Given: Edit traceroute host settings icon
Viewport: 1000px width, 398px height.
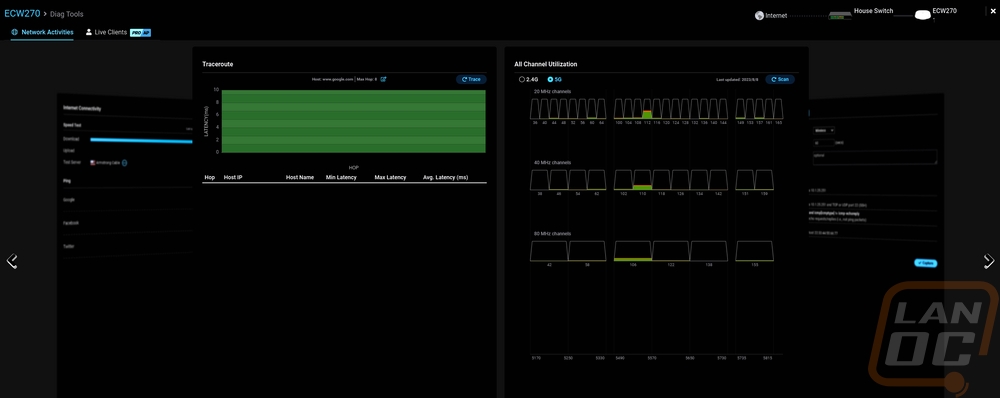Looking at the screenshot, I should click(x=383, y=79).
